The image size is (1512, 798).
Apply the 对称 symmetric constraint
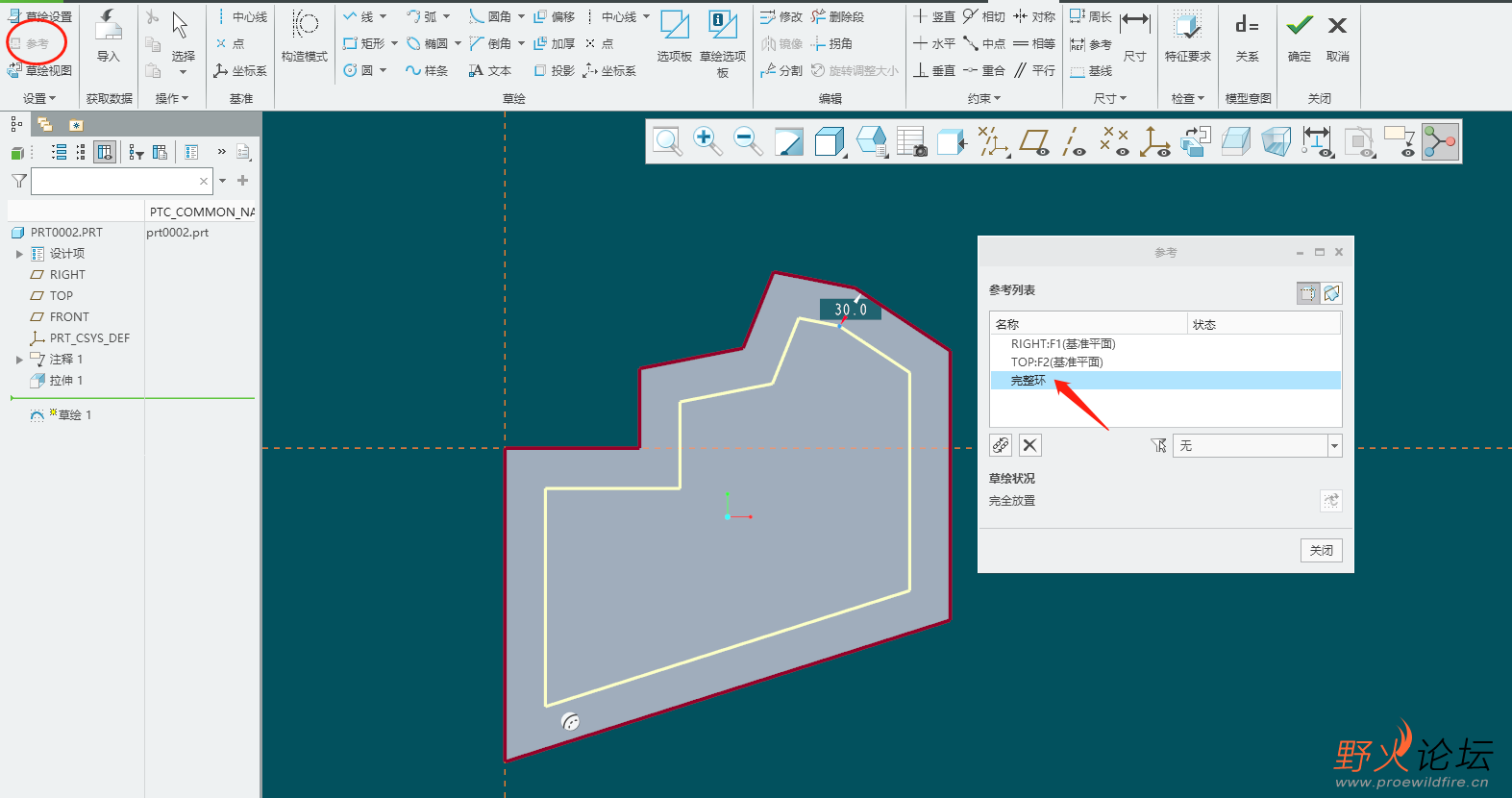pos(1034,16)
